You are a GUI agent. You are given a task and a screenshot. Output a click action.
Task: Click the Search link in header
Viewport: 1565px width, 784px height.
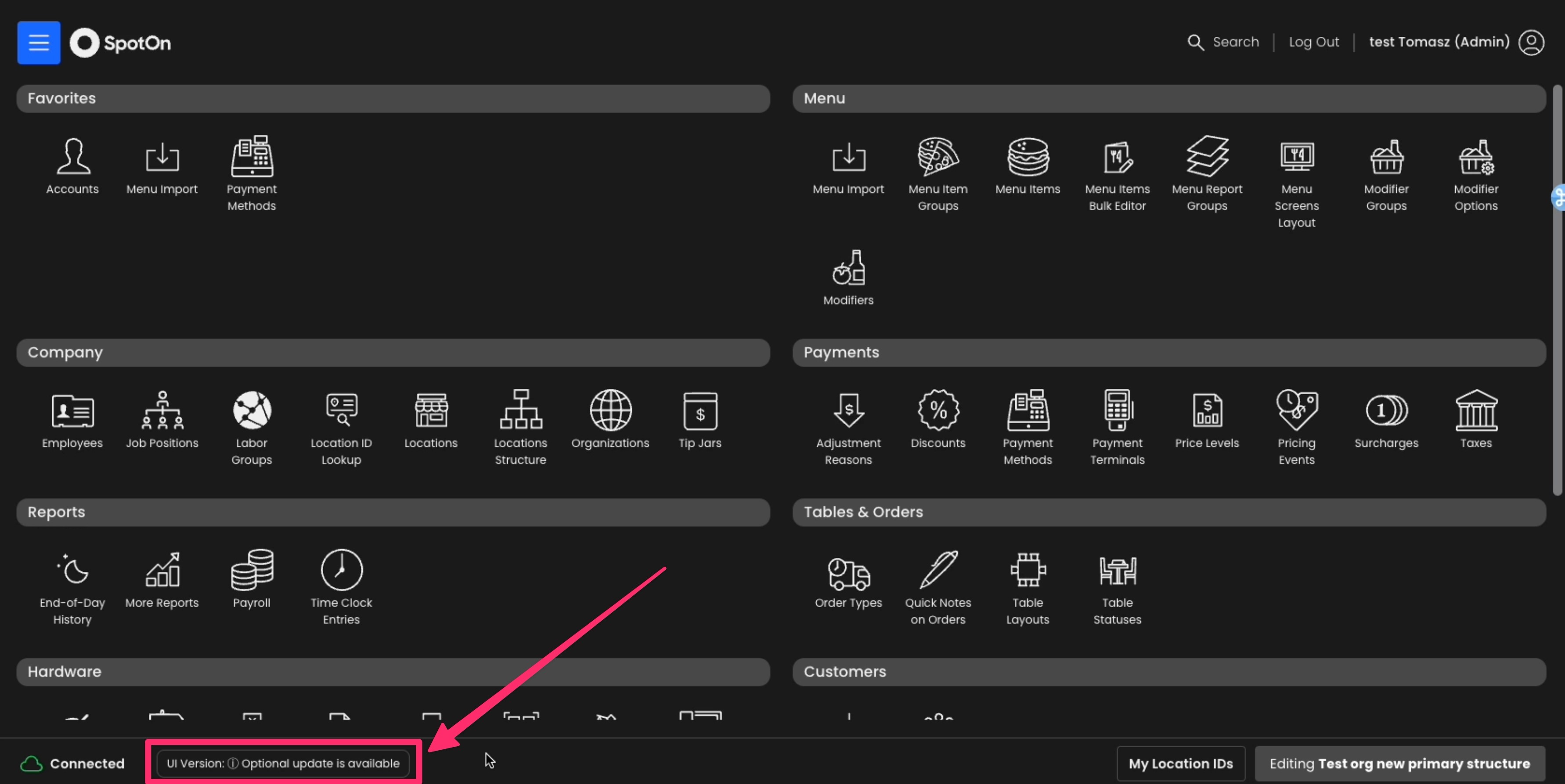pyautogui.click(x=1223, y=42)
